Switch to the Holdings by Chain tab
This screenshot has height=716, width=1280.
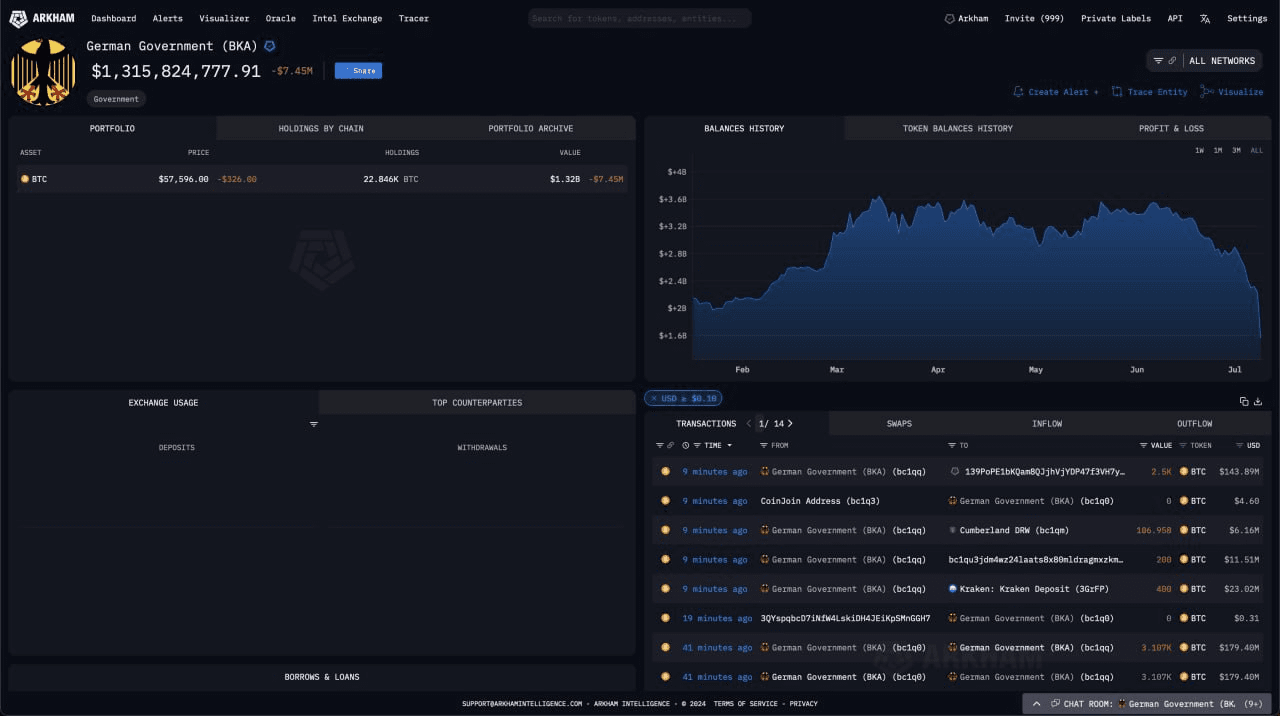click(321, 128)
